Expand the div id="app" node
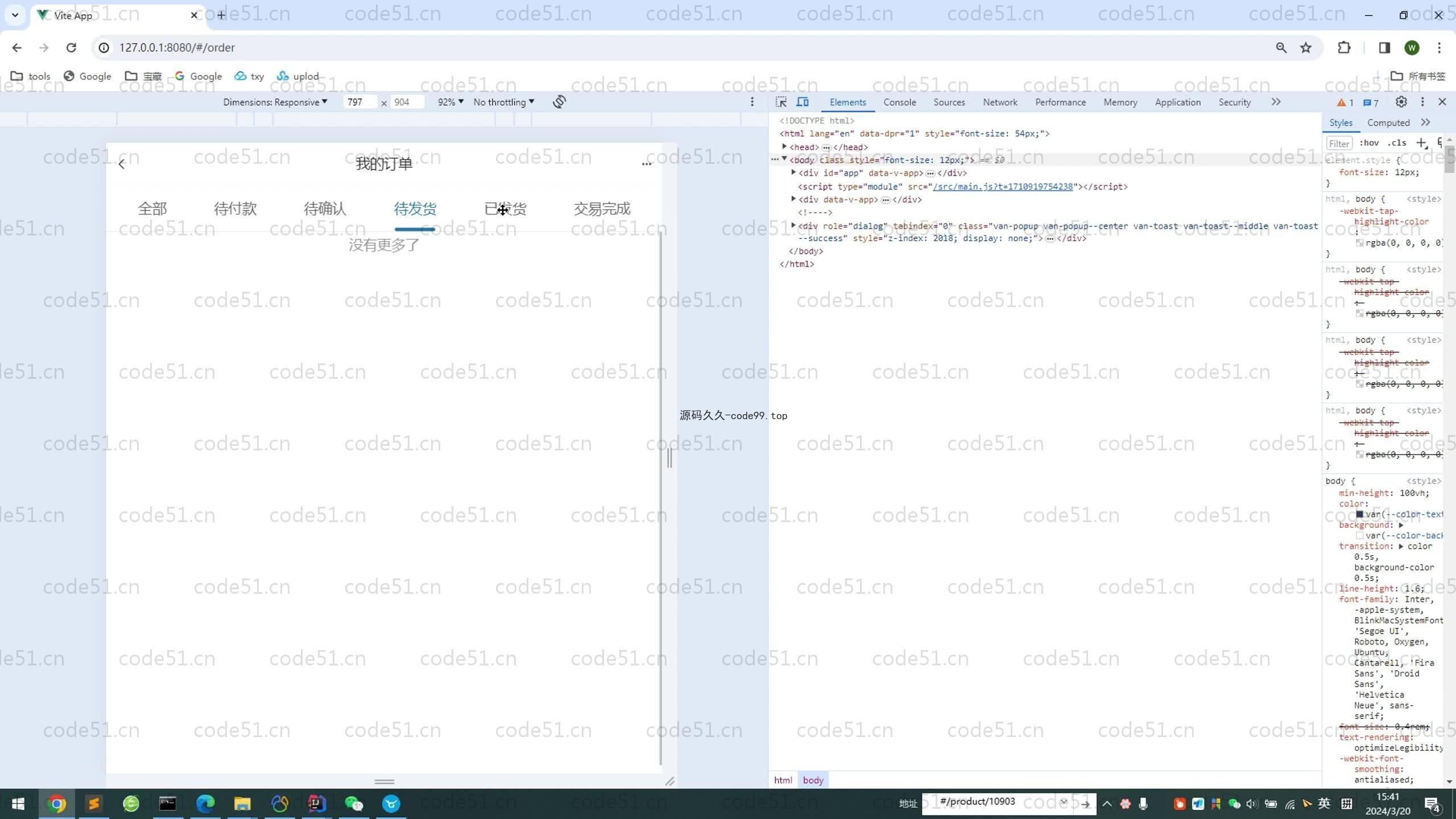Screen dimensions: 1456x819 click(793, 172)
